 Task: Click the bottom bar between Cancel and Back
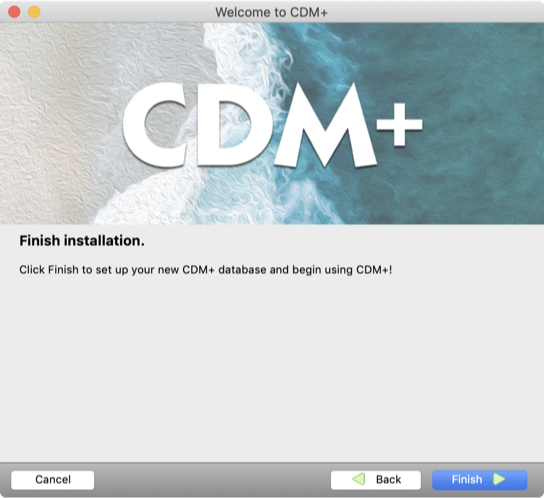[212, 480]
